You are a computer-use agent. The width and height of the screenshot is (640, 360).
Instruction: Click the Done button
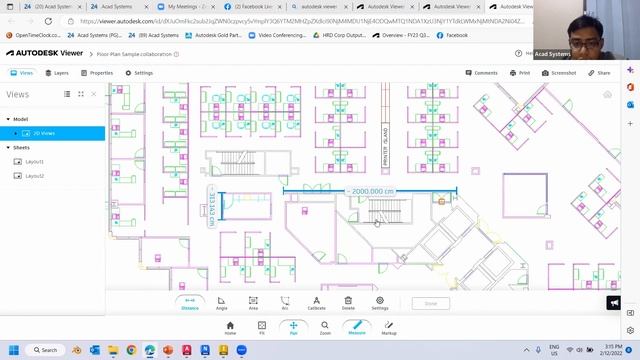[431, 304]
